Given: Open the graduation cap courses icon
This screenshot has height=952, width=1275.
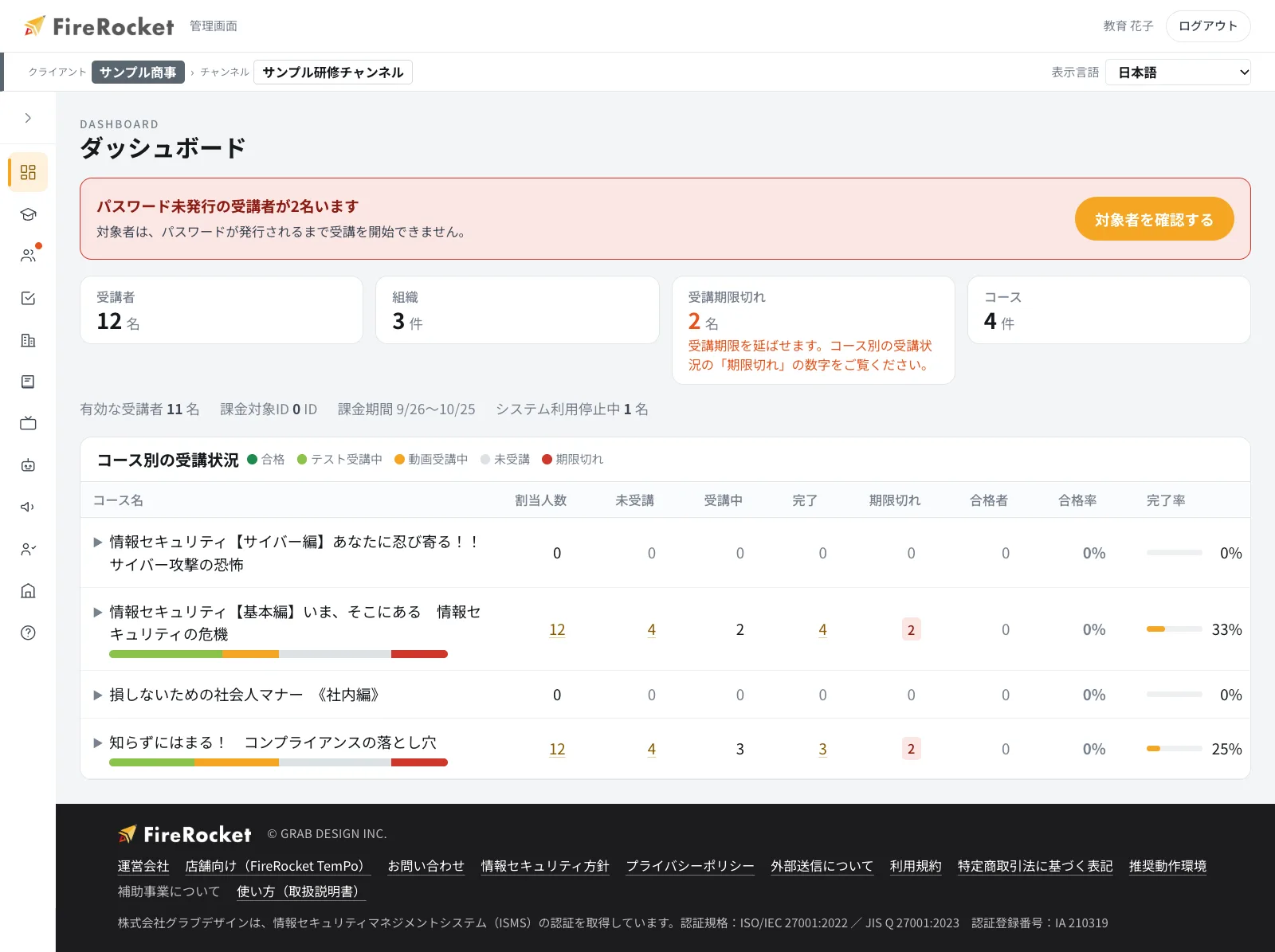Looking at the screenshot, I should [28, 214].
